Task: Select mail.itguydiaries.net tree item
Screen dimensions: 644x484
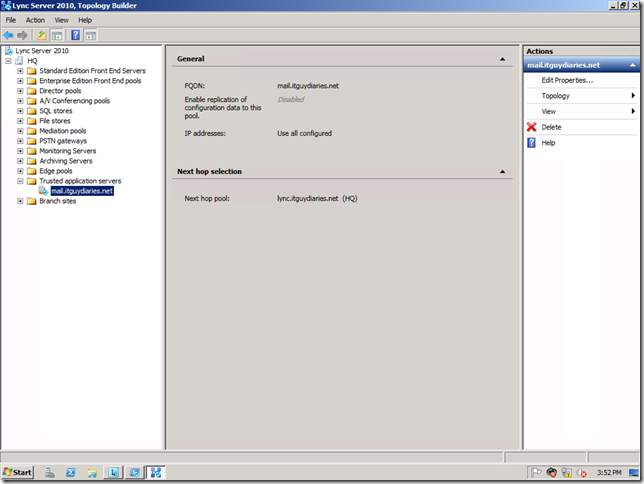Action: [82, 191]
